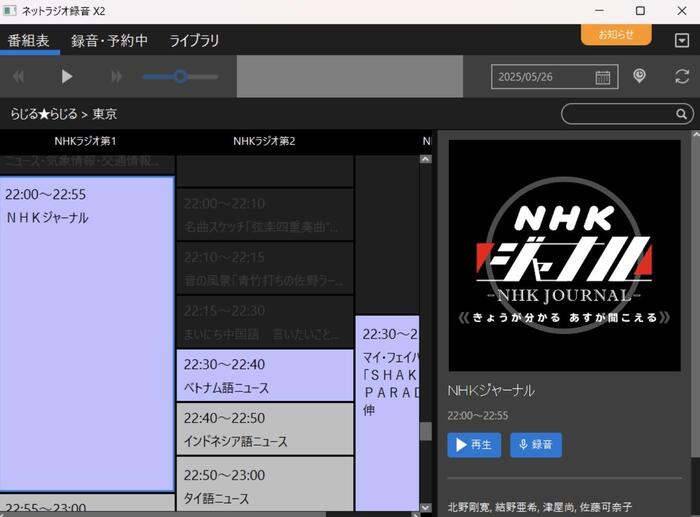The image size is (700, 517).
Task: Open the calendar date picker icon
Action: (x=603, y=77)
